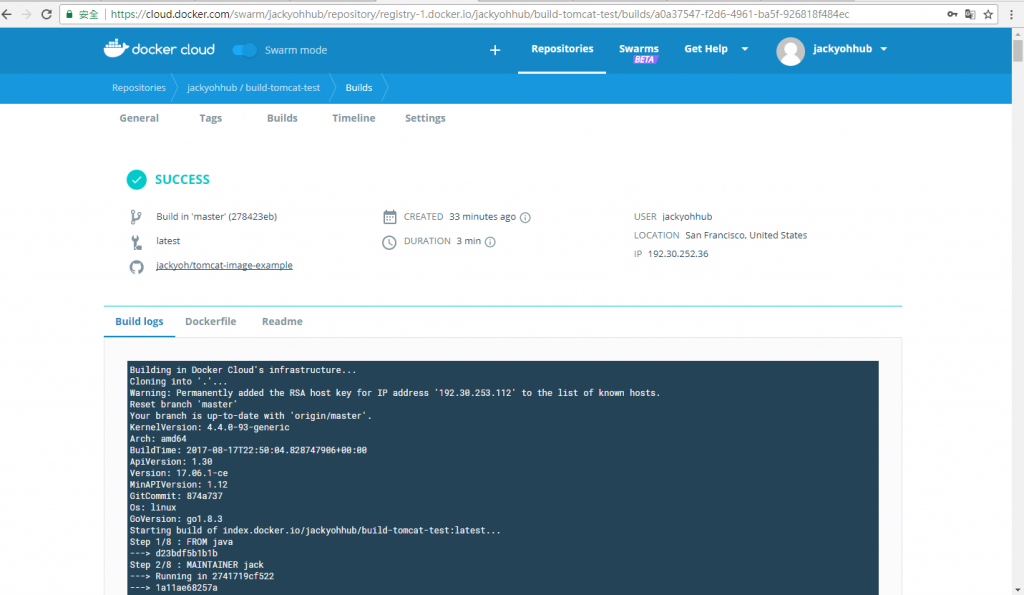Image resolution: width=1024 pixels, height=595 pixels.
Task: Click log line 'Os: linux'
Action: [x=153, y=507]
